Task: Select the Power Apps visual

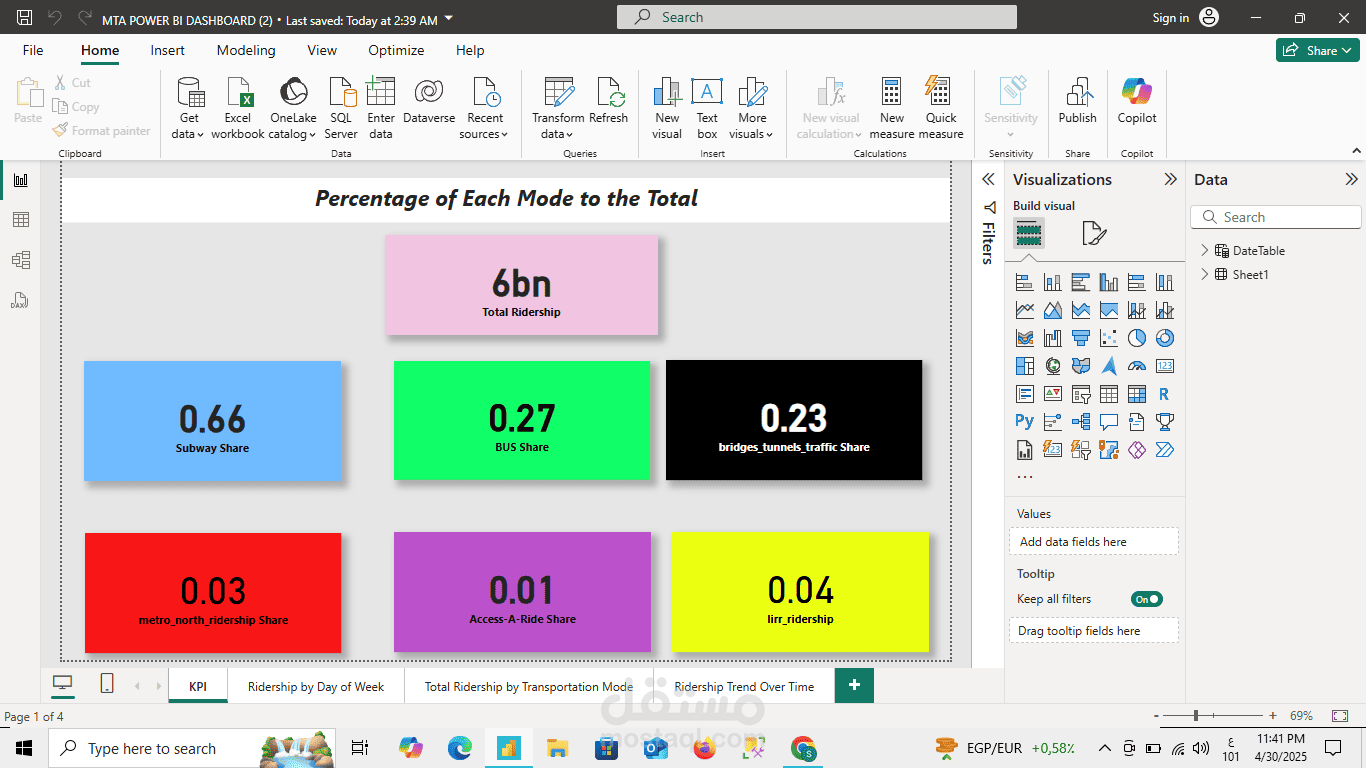Action: (x=1136, y=450)
